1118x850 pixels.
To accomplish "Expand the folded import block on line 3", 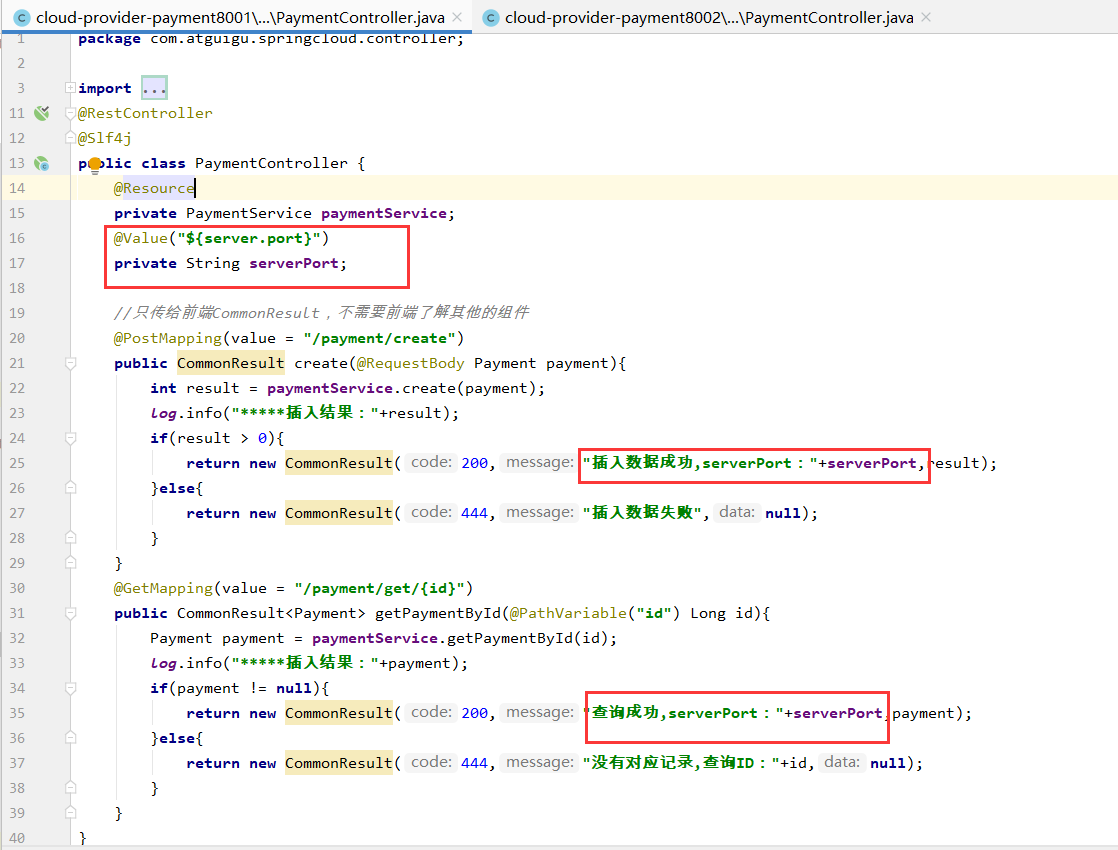I will (x=70, y=88).
